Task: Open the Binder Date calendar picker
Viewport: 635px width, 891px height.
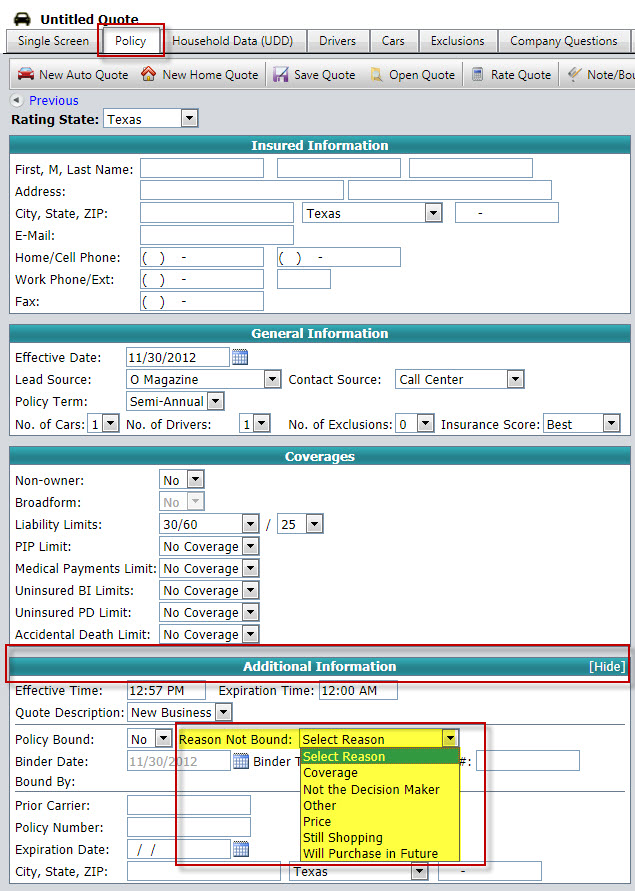Action: coord(241,761)
